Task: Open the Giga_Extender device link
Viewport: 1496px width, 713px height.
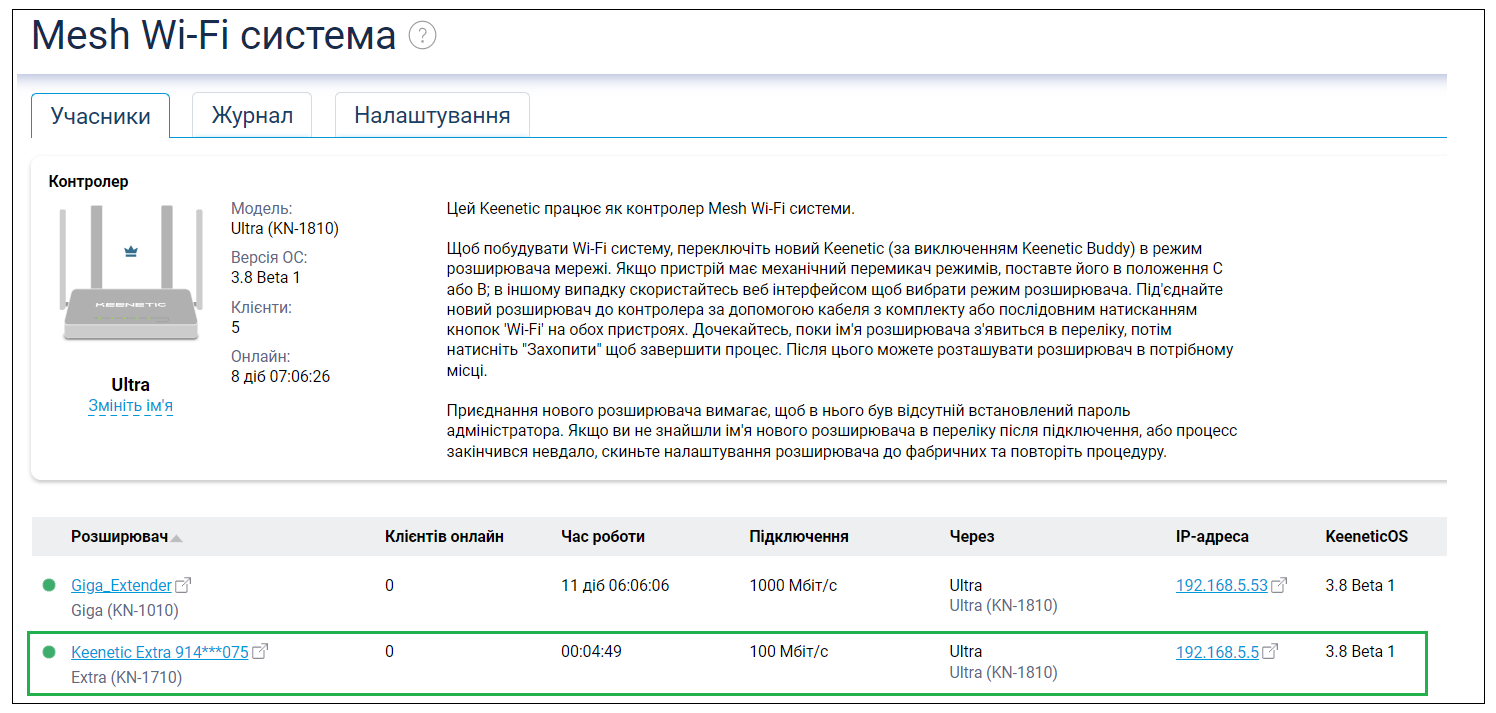Action: coord(121,586)
